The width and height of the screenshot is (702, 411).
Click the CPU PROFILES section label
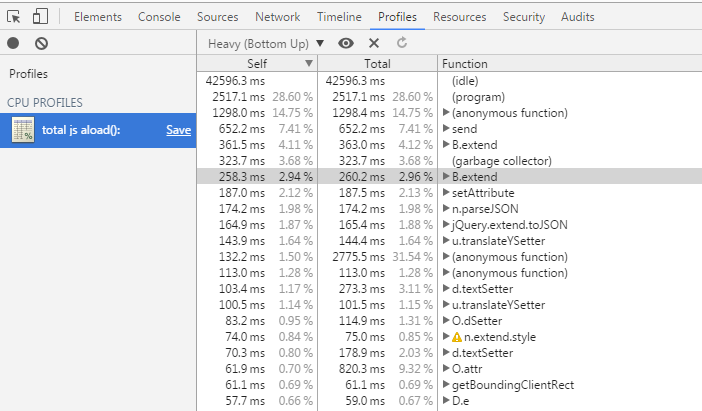(x=45, y=103)
